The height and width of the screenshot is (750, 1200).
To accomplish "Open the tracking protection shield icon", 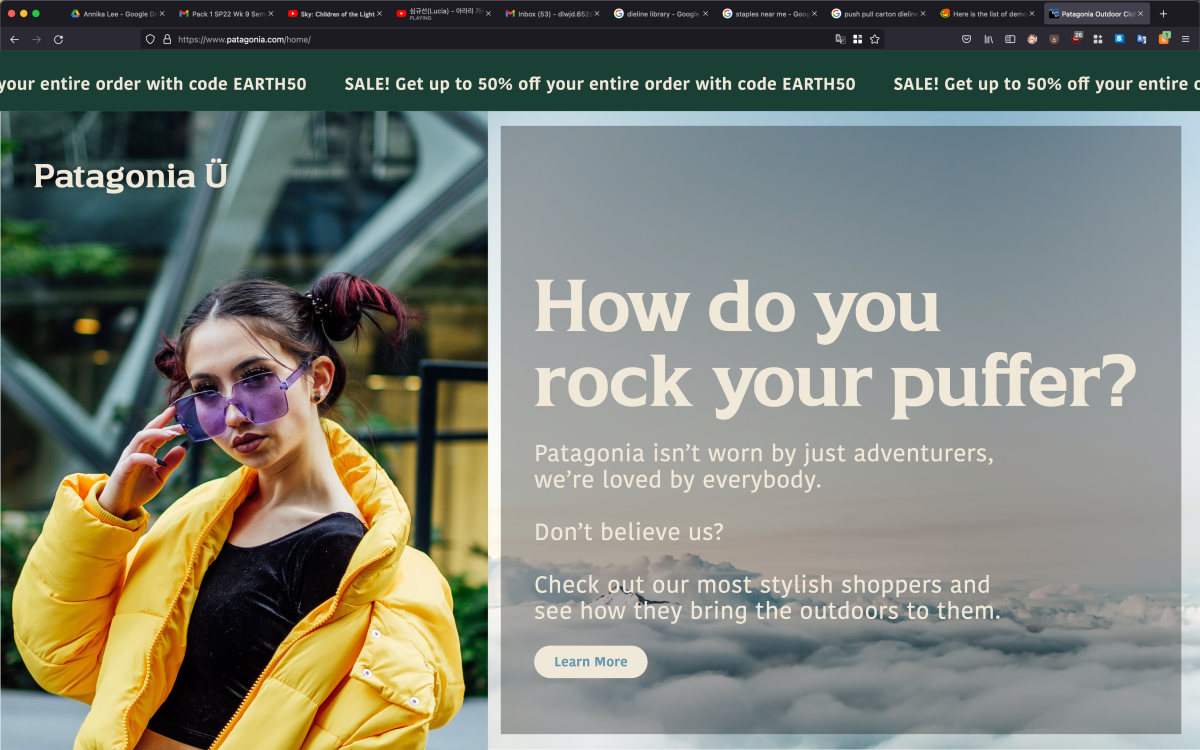I will 150,39.
